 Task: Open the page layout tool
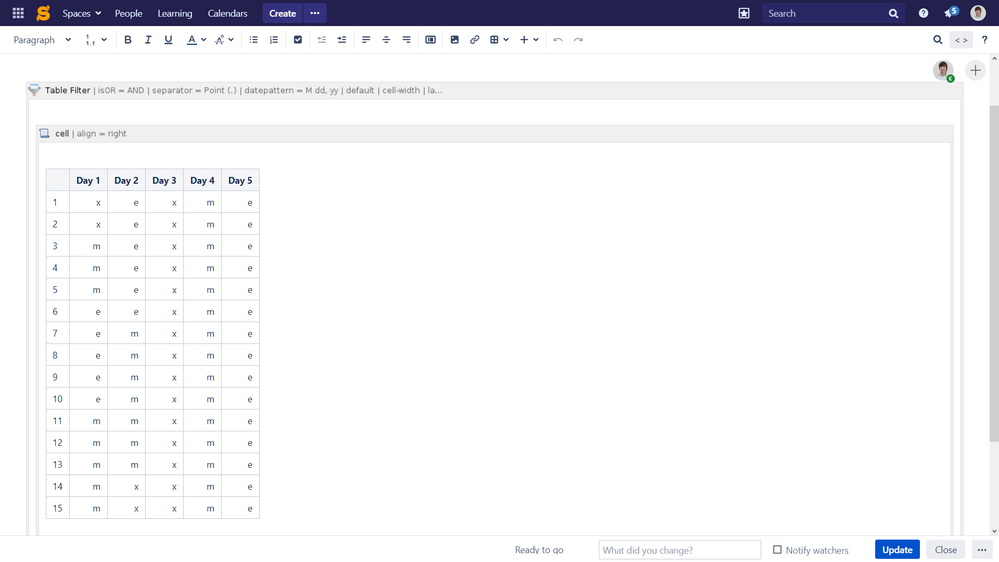click(x=431, y=40)
